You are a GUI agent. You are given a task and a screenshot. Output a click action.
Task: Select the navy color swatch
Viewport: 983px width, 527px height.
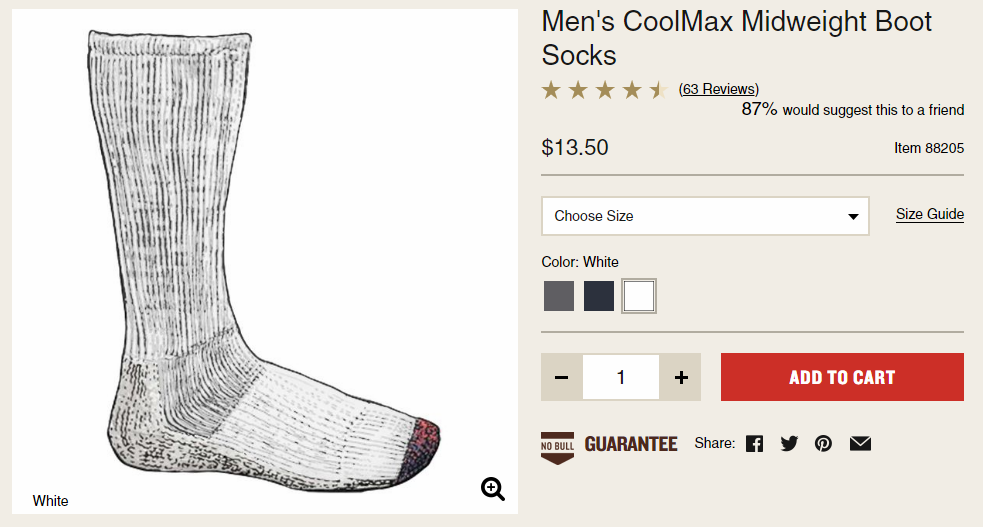pyautogui.click(x=599, y=296)
